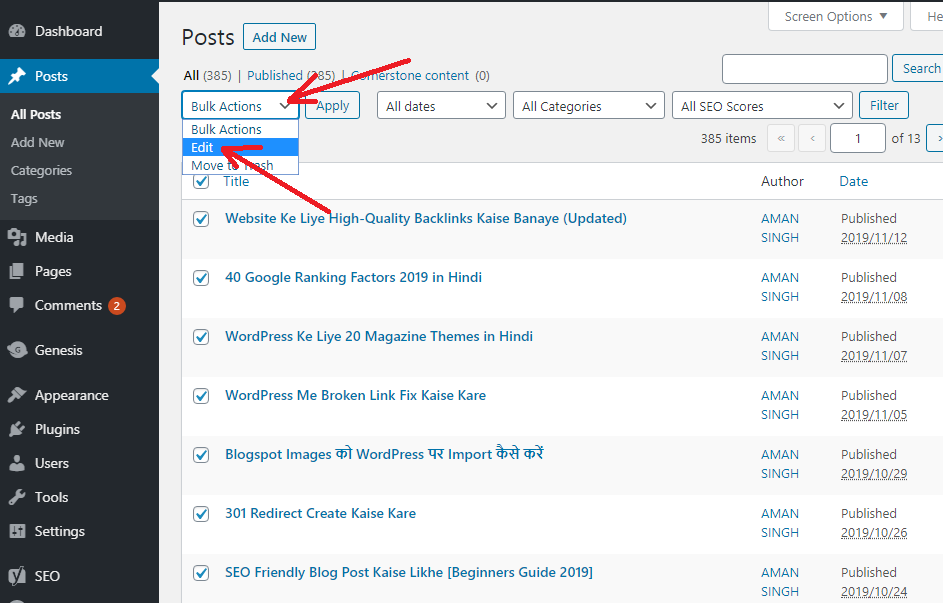Expand the Screen Options panel
This screenshot has width=943, height=603.
(x=836, y=16)
